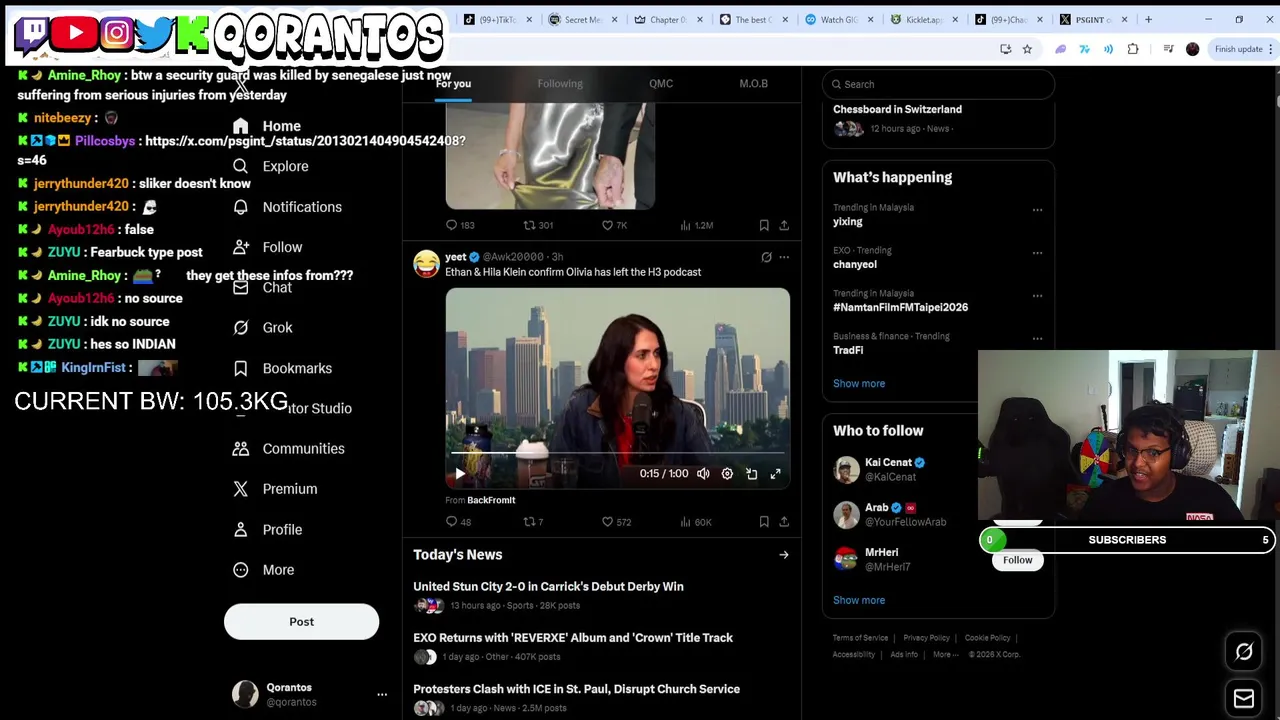Screen dimensions: 1280x720
Task: Open options for #NamtanFilmFMTaipei2026 trend
Action: click(x=1037, y=296)
